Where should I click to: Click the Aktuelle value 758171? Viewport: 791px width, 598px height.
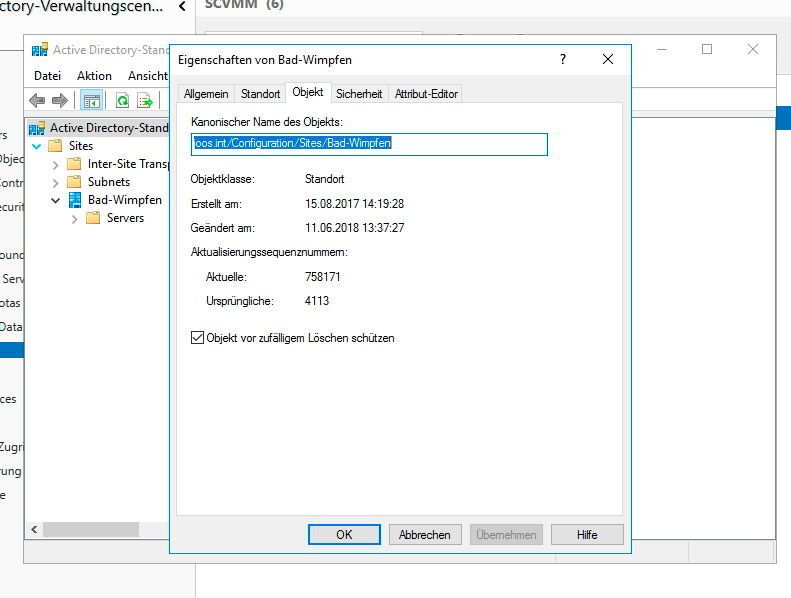(322, 277)
